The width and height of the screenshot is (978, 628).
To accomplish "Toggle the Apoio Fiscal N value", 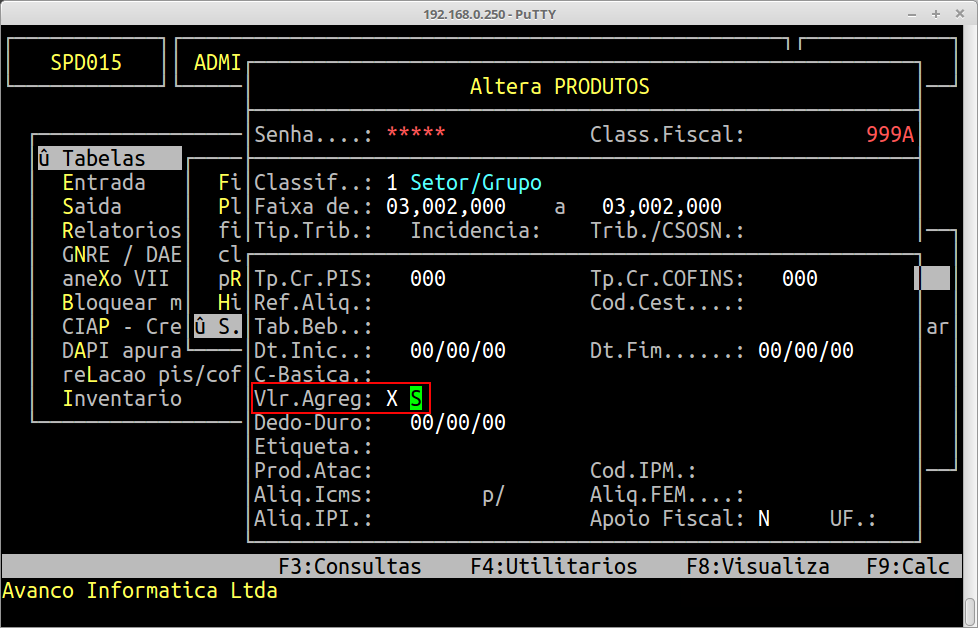I will tap(764, 519).
